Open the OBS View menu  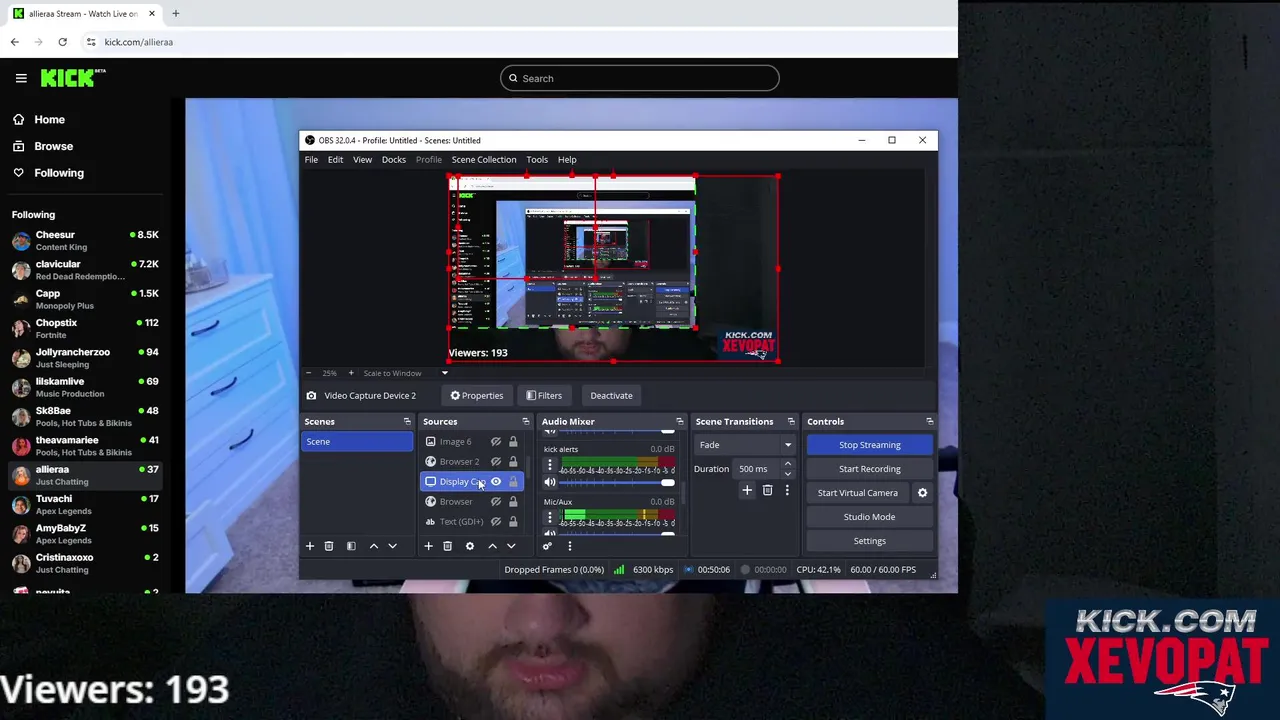coord(362,159)
